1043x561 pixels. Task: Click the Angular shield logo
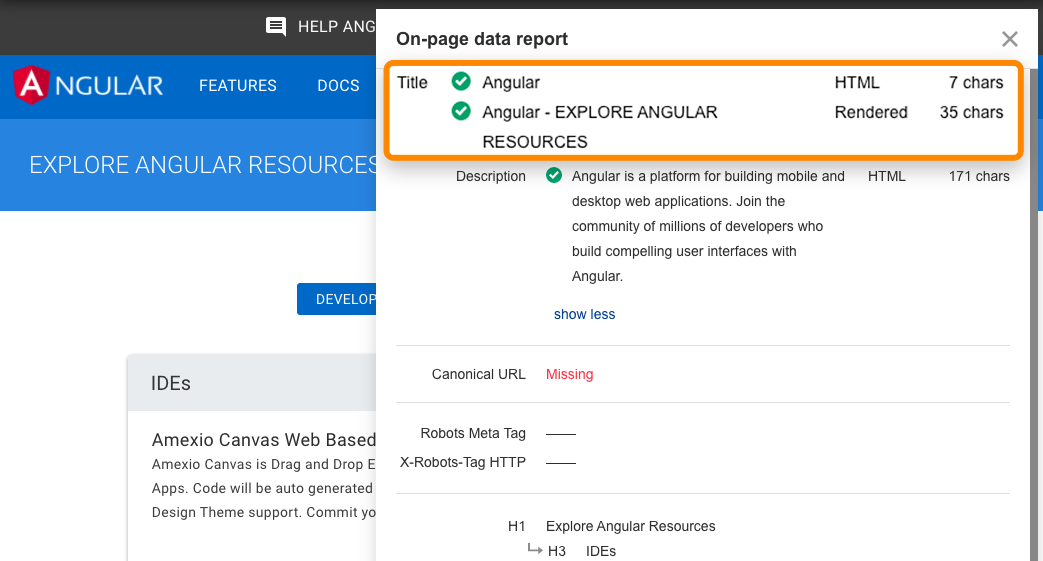pos(32,85)
